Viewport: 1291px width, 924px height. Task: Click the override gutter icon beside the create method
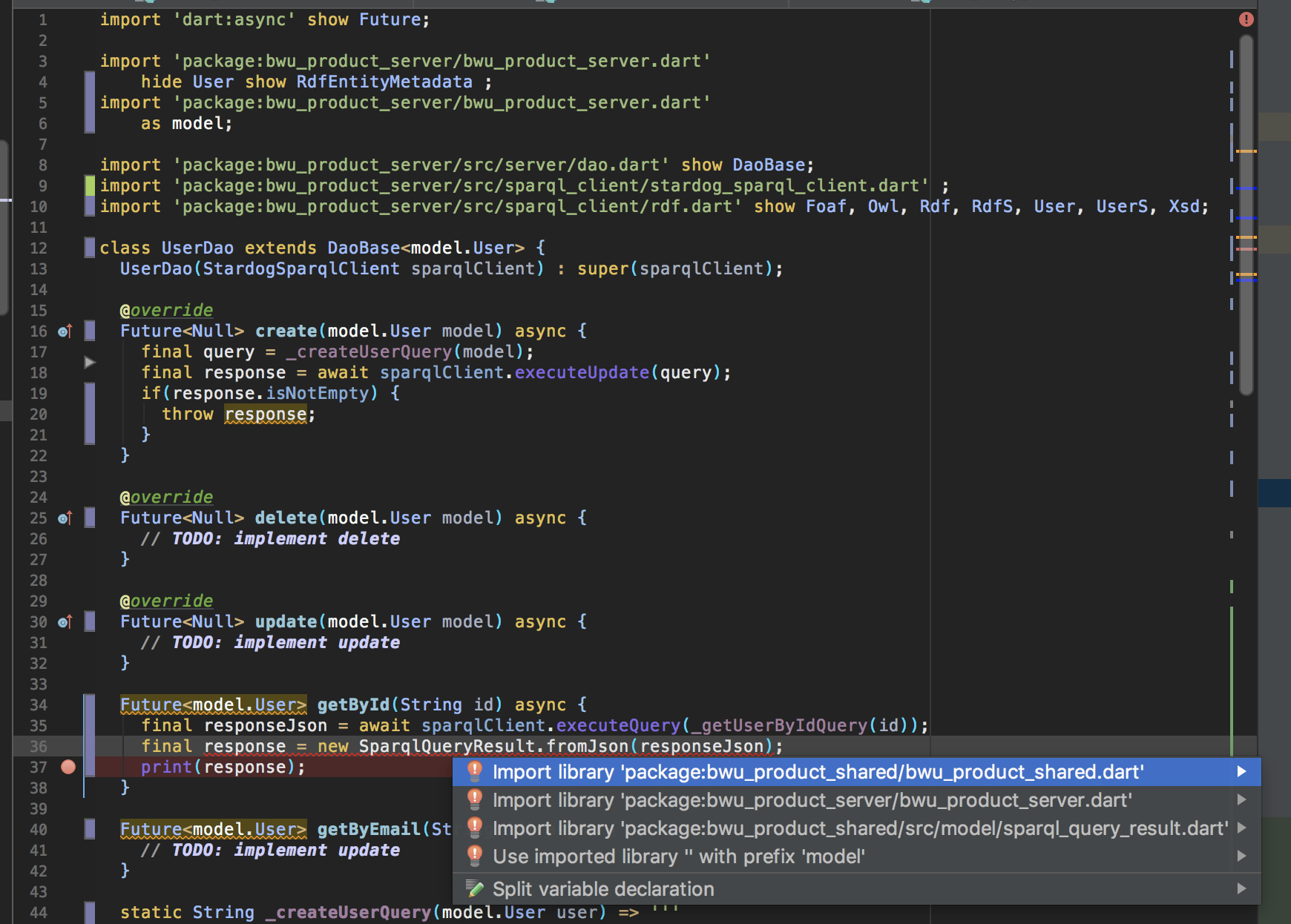click(x=65, y=331)
